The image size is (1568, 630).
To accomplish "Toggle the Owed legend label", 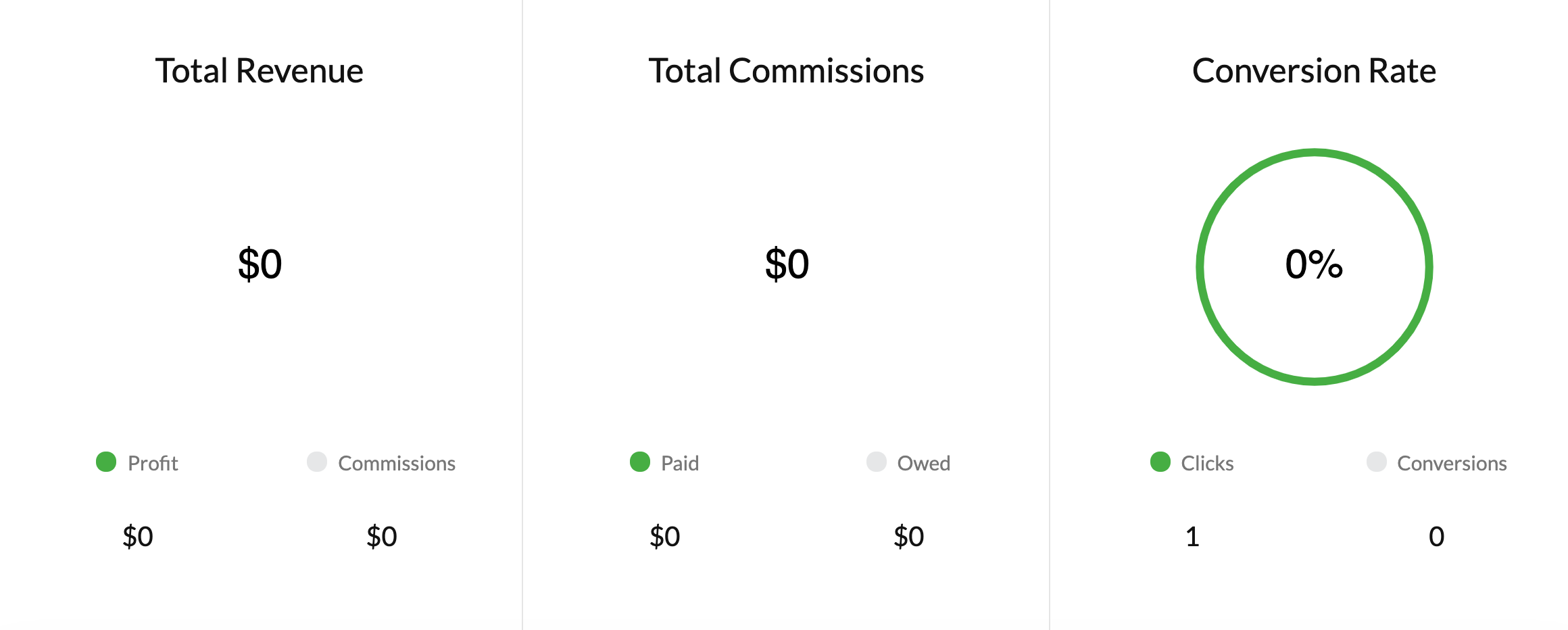I will (924, 463).
